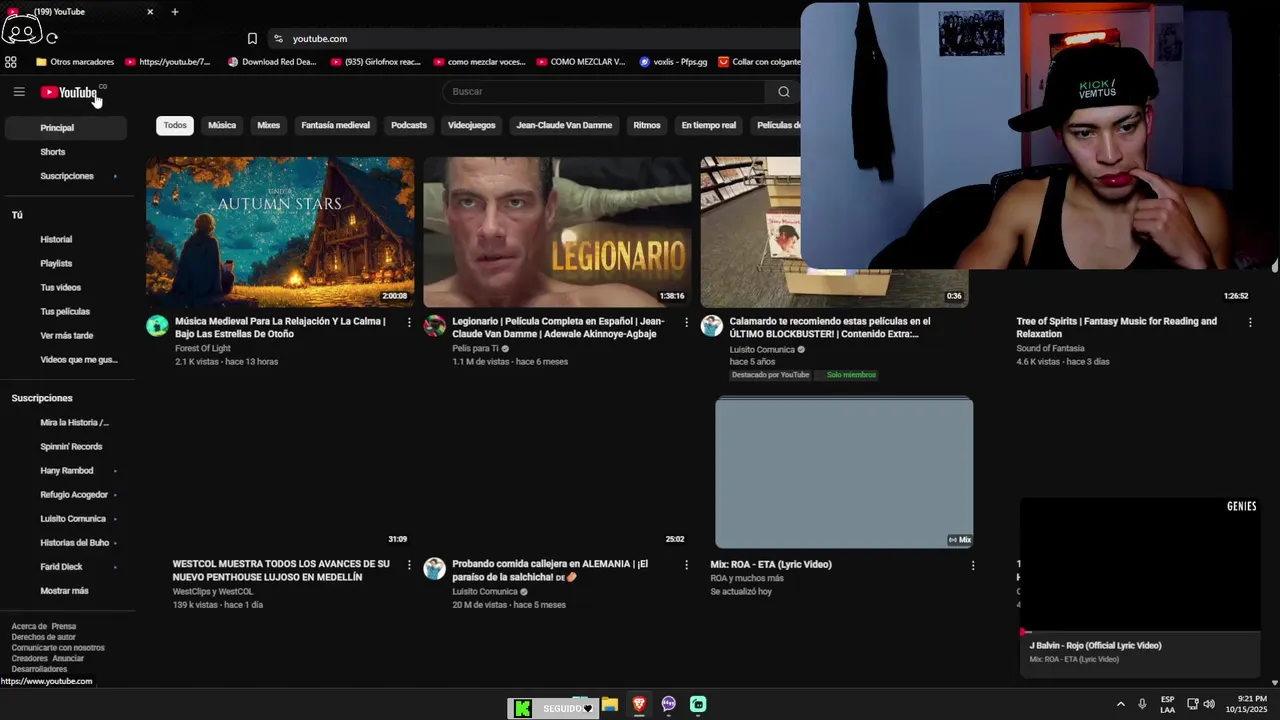
Task: Open options menu for WESTCOL video
Action: pos(409,565)
